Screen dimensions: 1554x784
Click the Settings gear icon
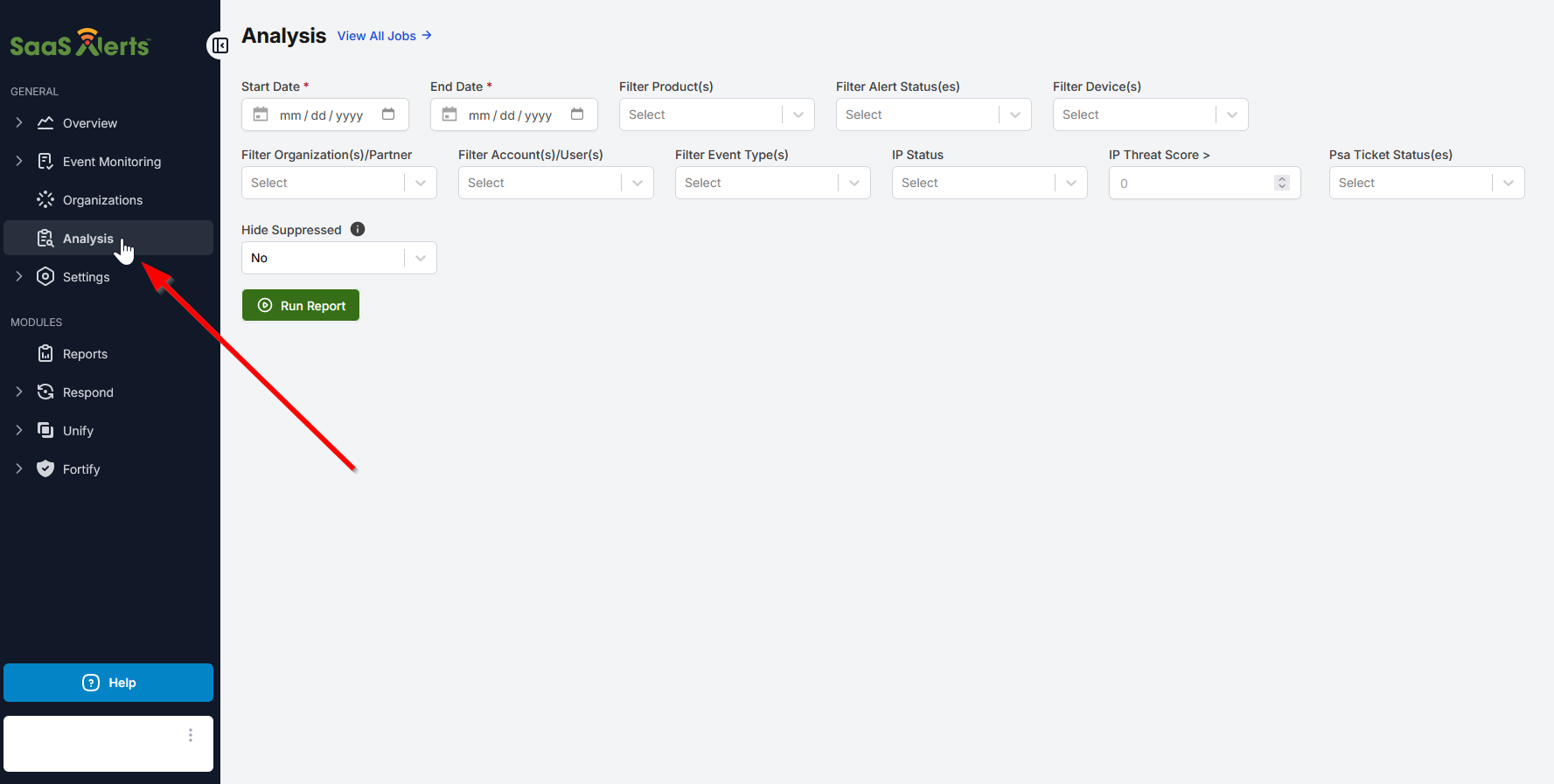pyautogui.click(x=45, y=277)
